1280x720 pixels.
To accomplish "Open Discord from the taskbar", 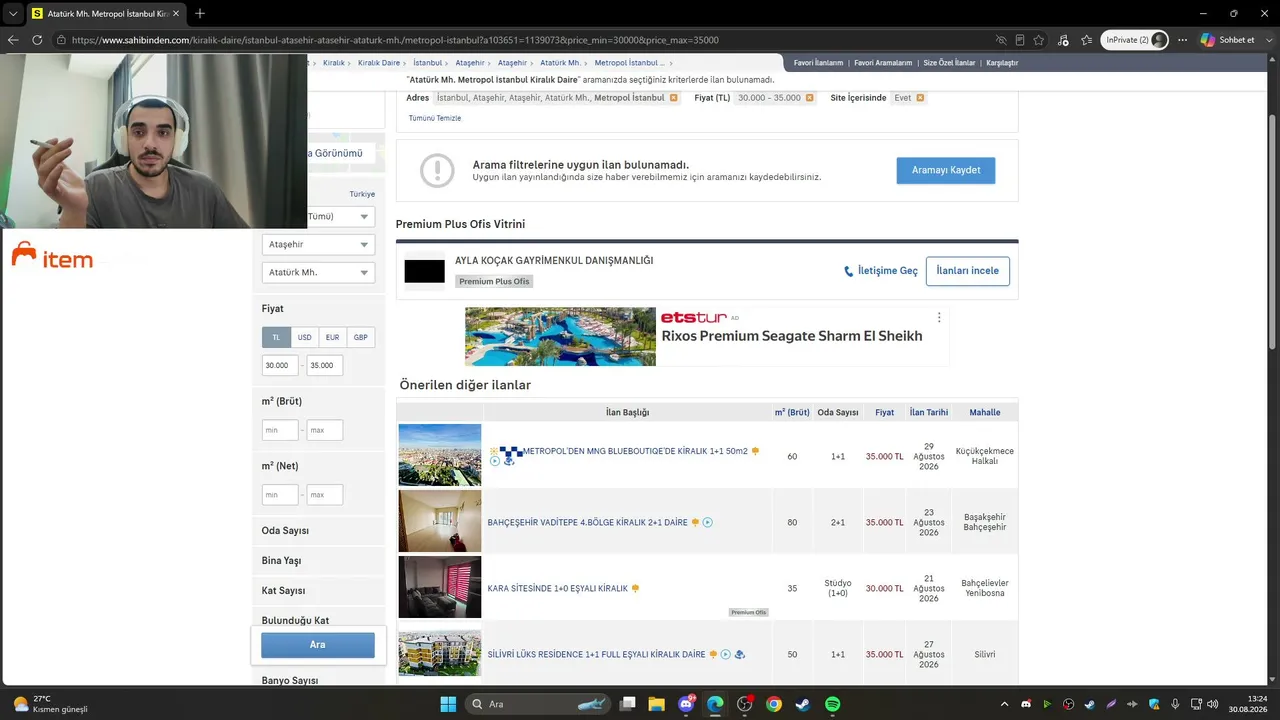I will coord(686,704).
